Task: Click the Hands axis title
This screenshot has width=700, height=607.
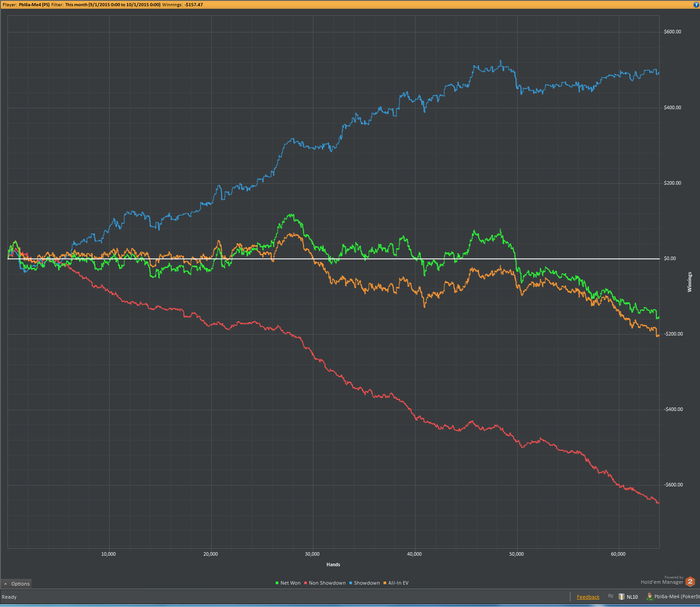Action: coord(333,565)
